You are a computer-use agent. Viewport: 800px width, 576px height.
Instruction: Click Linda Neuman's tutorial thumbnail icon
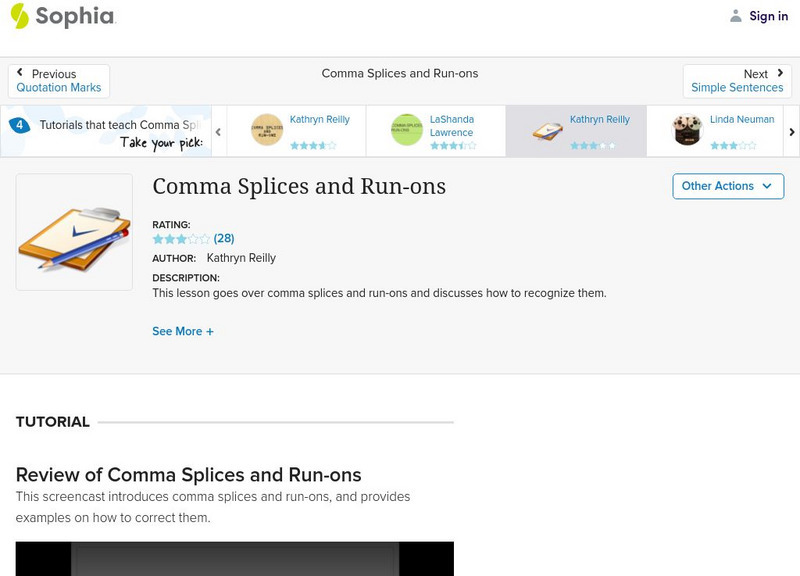pyautogui.click(x=686, y=129)
